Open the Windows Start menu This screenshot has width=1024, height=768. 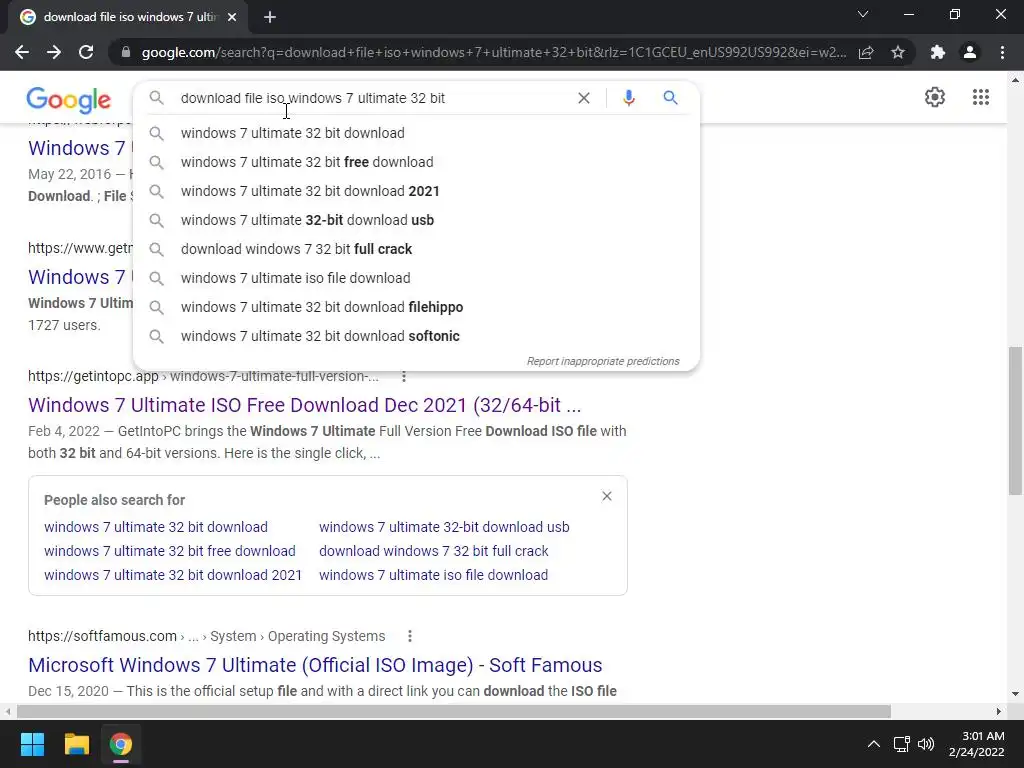[32, 744]
